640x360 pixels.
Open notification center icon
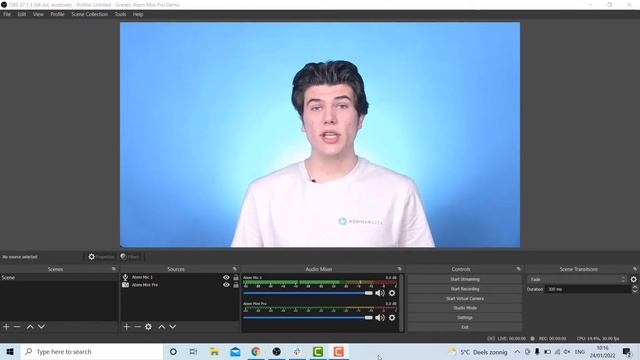coord(627,351)
